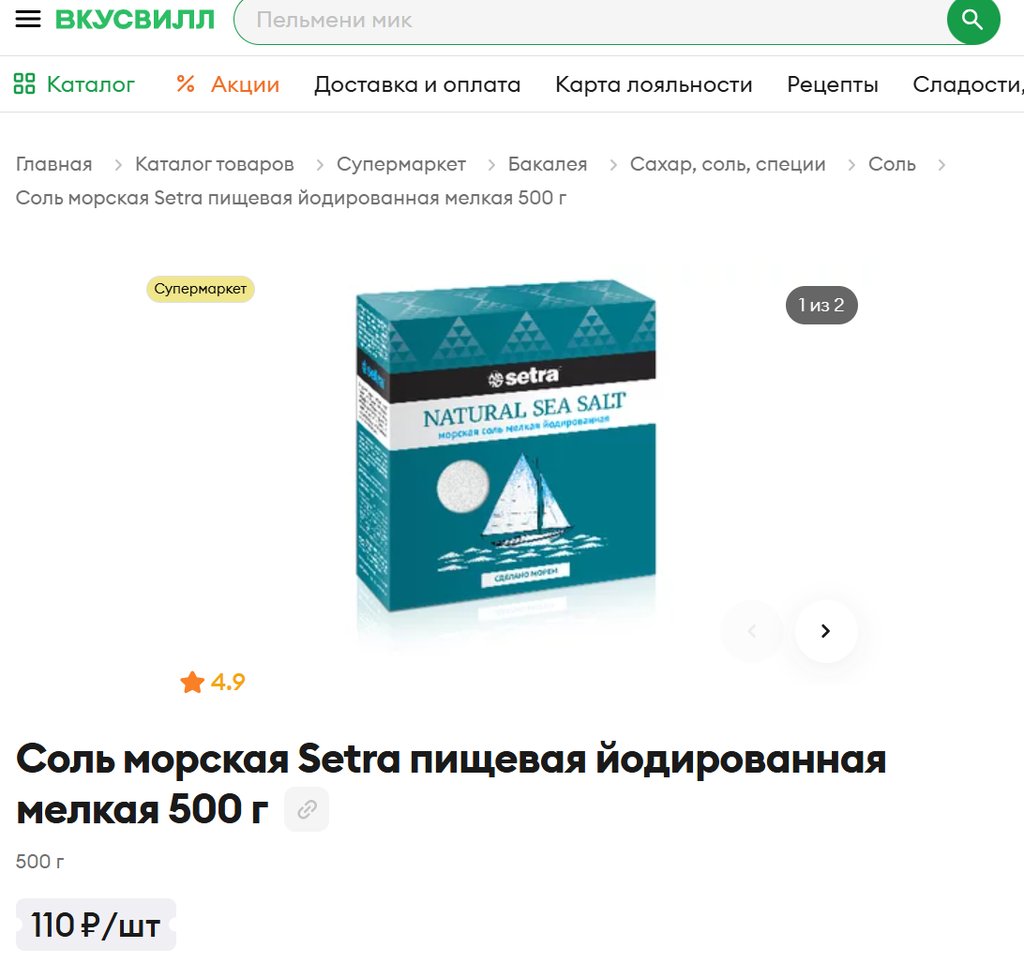Open Бакалея breadcrumb link
The image size is (1024, 963).
547,164
